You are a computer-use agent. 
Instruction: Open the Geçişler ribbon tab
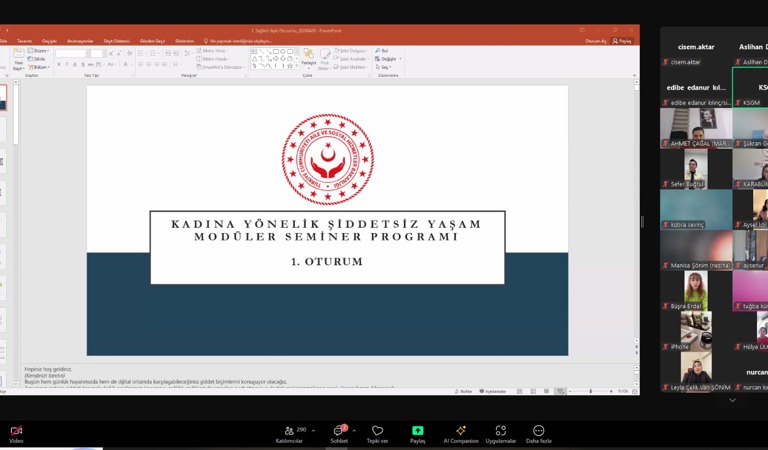click(x=49, y=41)
